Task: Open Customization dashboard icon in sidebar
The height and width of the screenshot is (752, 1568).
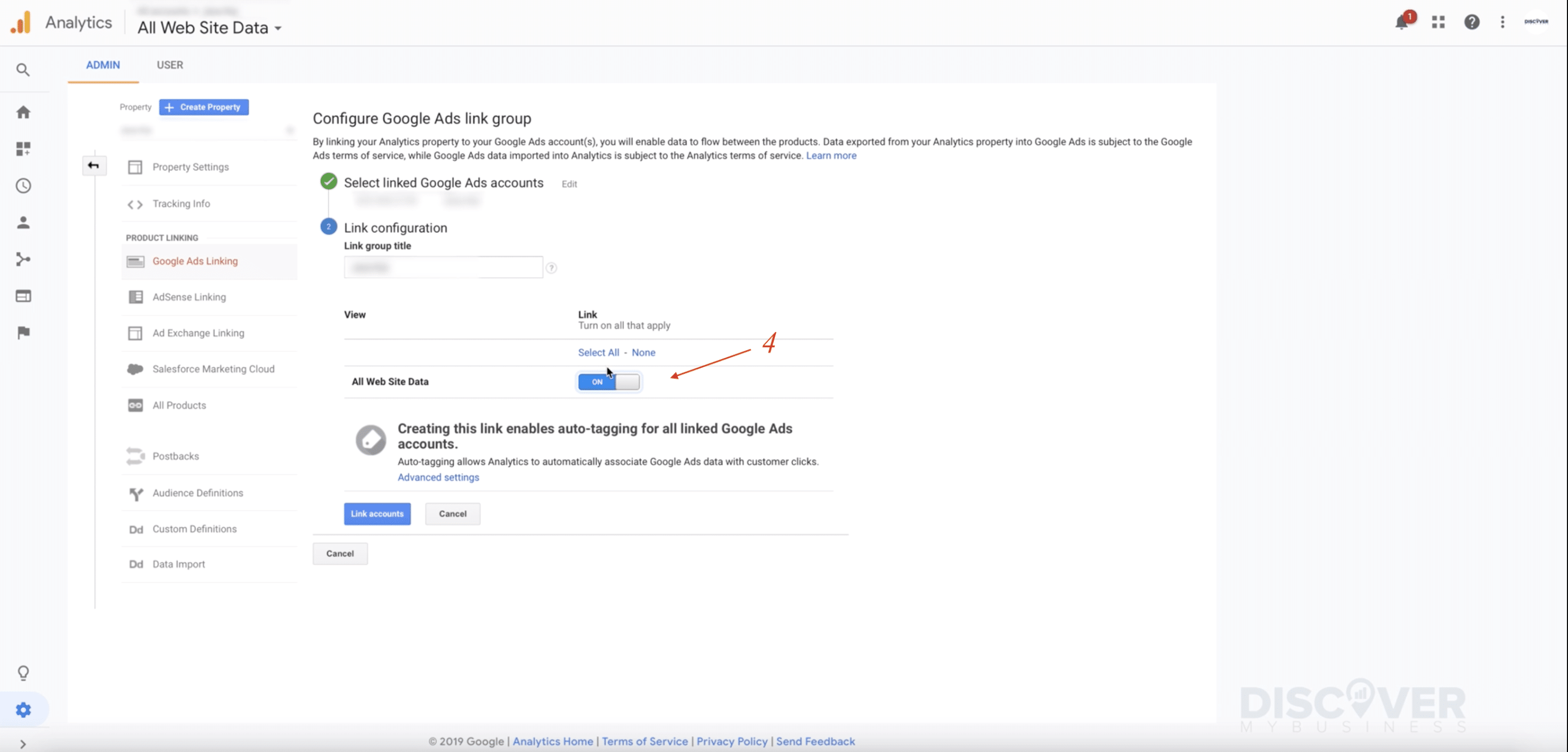Action: coord(23,149)
